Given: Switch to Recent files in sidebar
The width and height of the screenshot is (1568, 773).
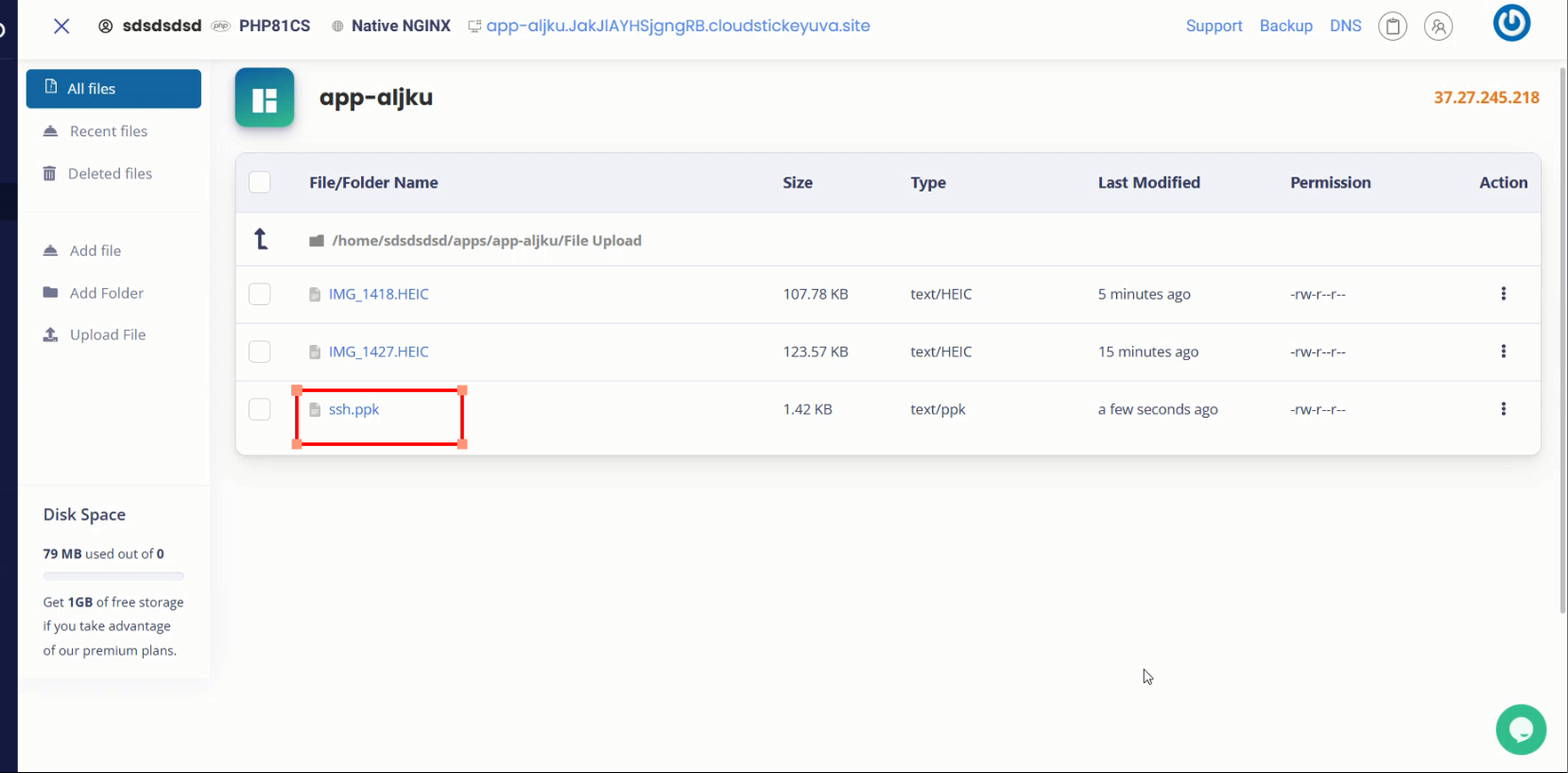Looking at the screenshot, I should pyautogui.click(x=108, y=131).
